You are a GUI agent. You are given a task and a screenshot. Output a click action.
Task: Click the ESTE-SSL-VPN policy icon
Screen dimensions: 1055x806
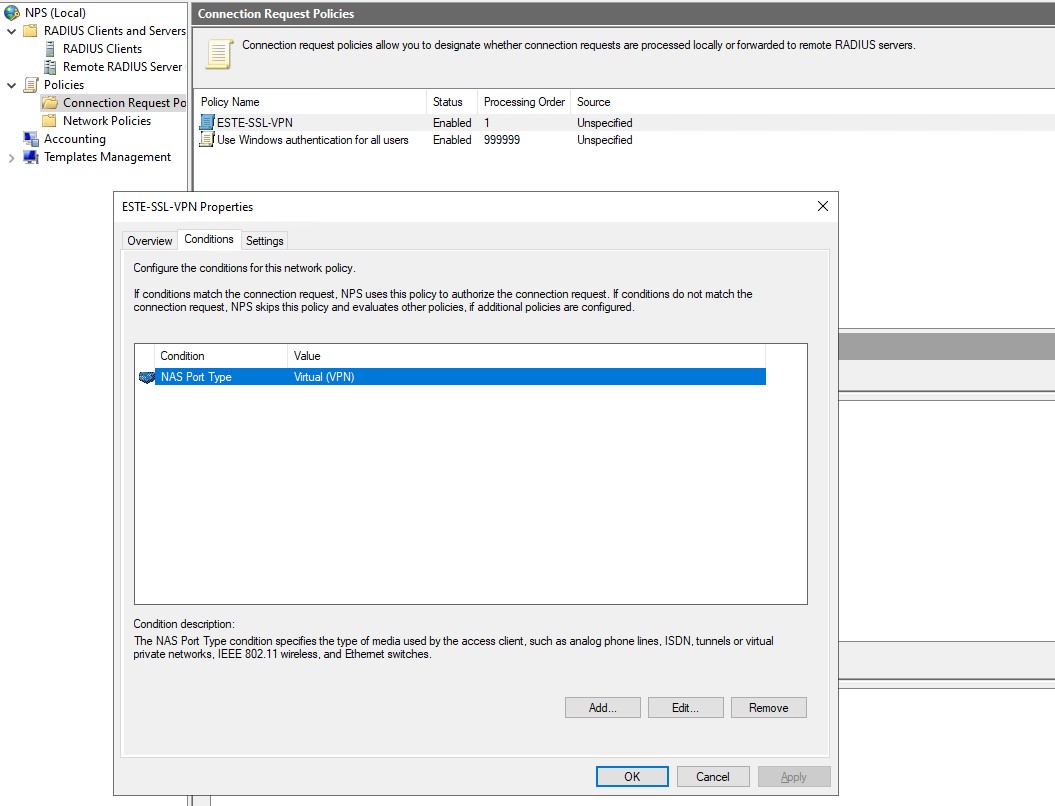(207, 122)
